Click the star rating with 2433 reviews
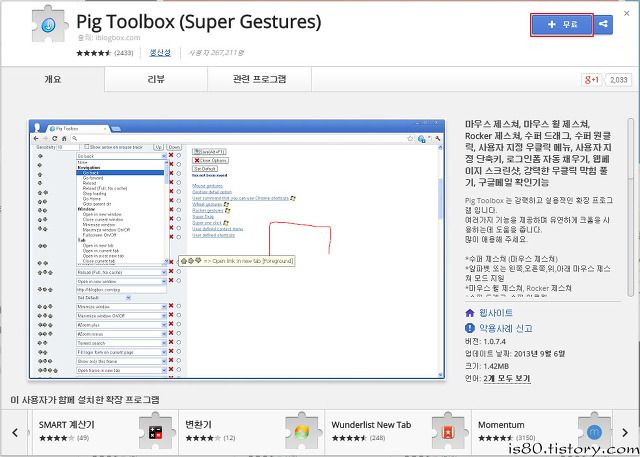The height and width of the screenshot is (457, 640). [105, 53]
